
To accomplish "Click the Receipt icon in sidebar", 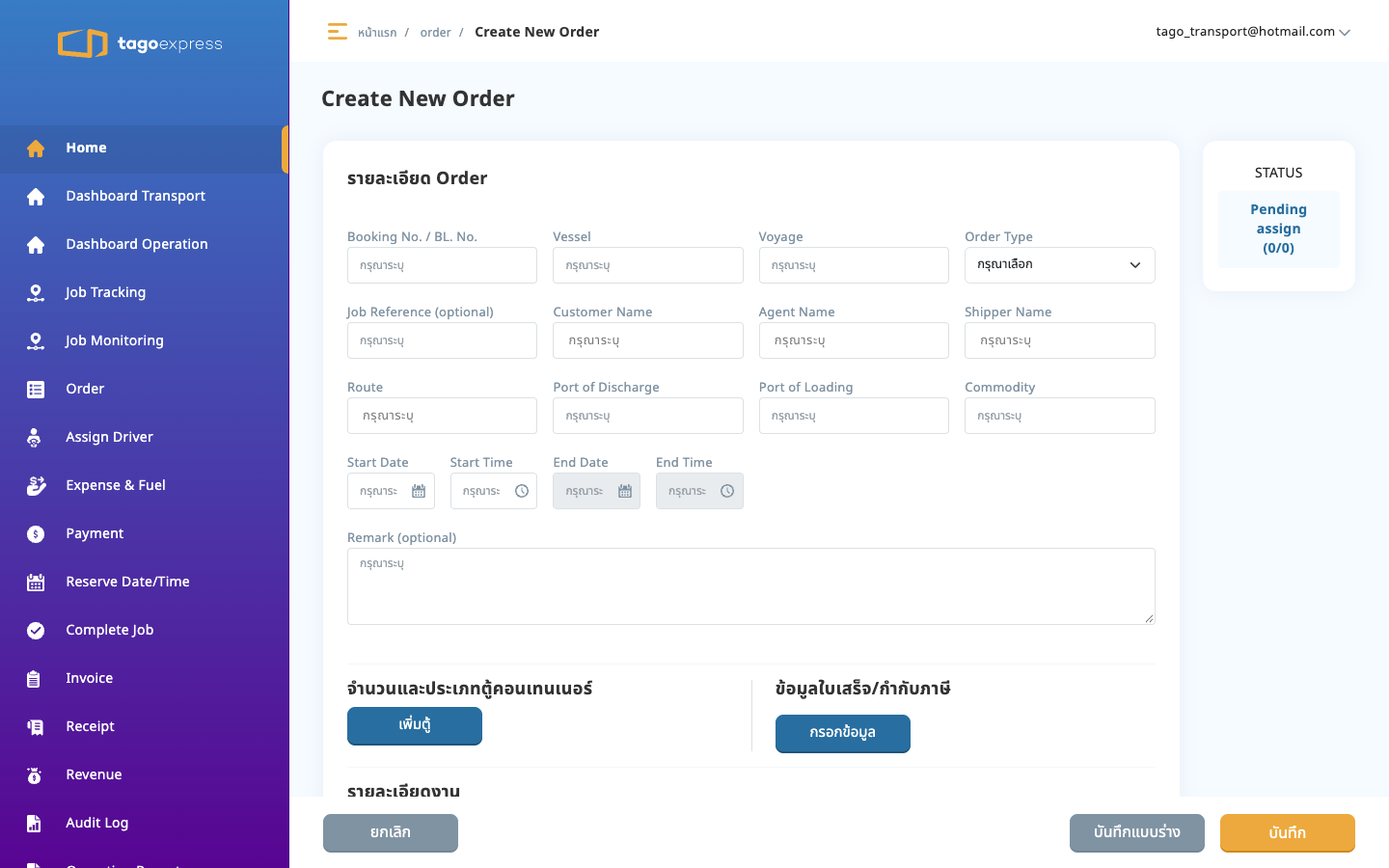I will (36, 727).
